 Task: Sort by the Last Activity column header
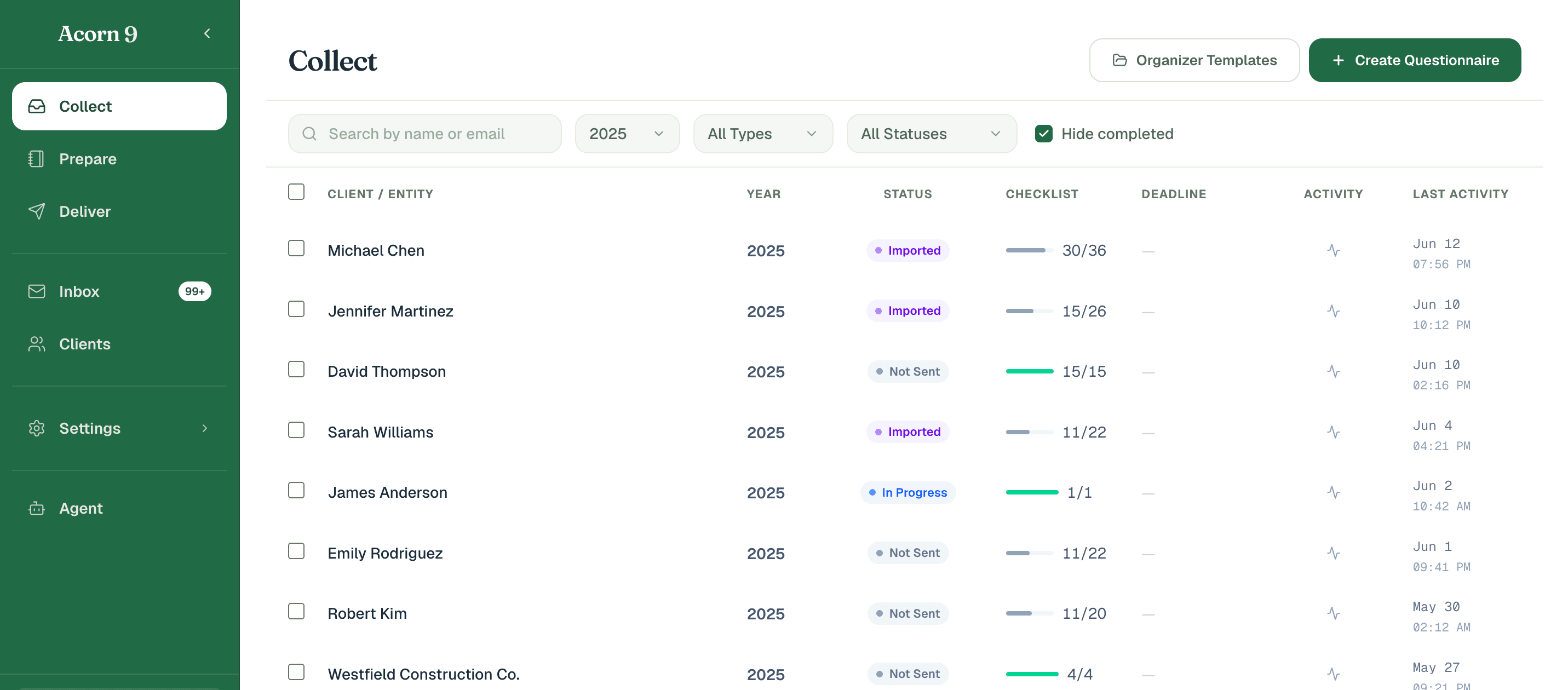(x=1460, y=194)
